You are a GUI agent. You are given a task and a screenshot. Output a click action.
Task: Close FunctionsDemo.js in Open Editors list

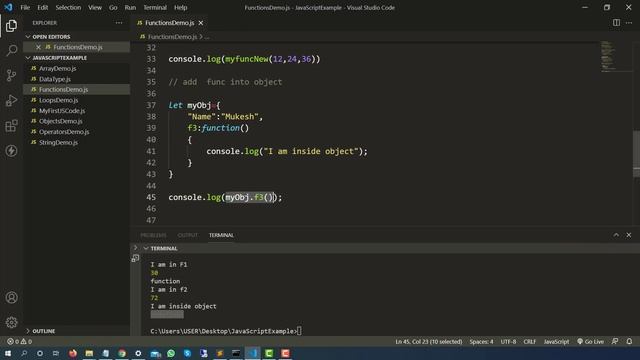pos(38,47)
